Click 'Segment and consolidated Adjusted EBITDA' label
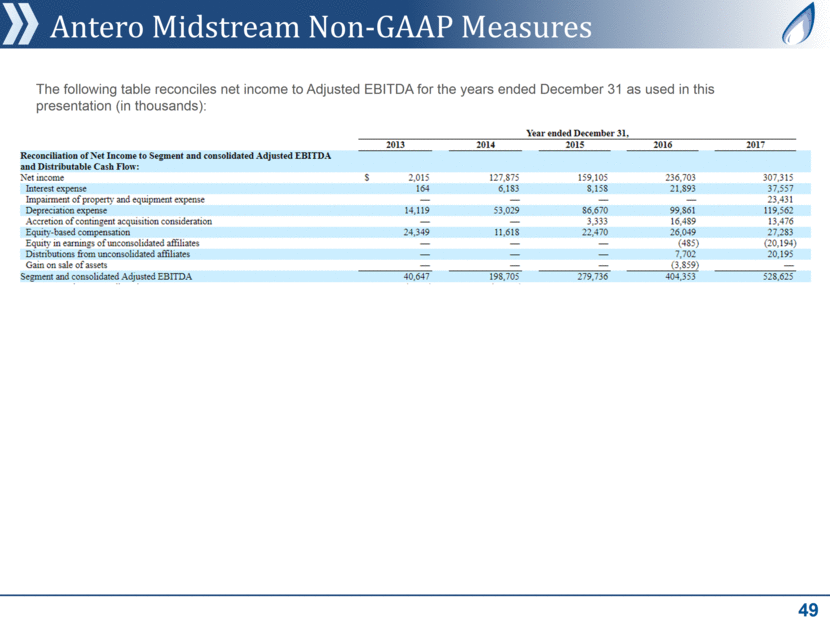 pyautogui.click(x=106, y=277)
